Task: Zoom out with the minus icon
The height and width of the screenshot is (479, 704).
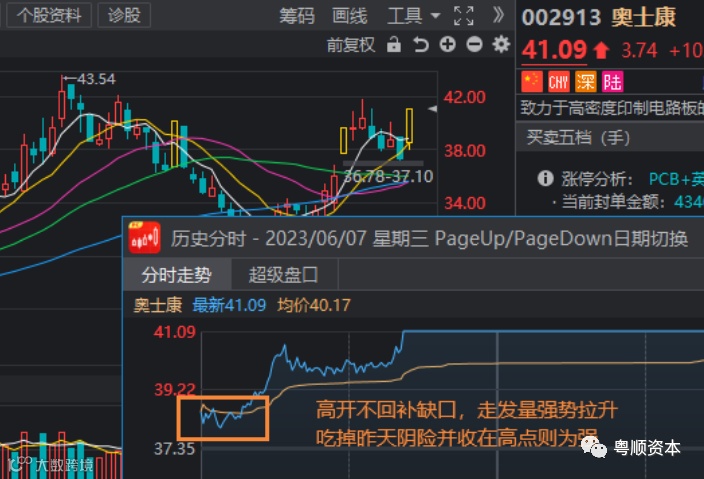Action: 474,44
